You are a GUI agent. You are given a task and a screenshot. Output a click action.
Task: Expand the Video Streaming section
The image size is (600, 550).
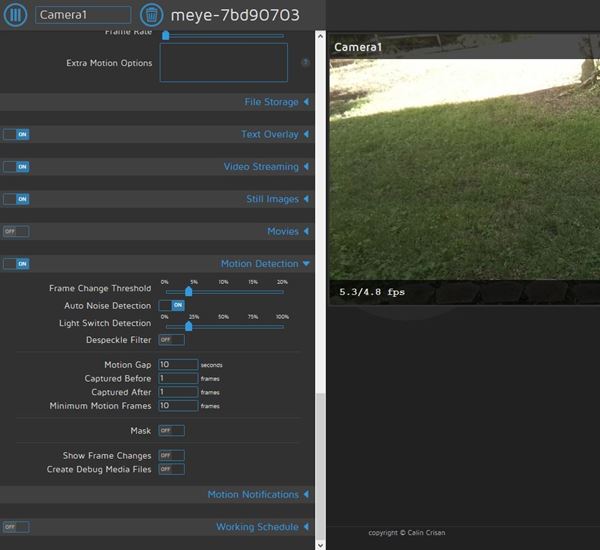click(x=266, y=166)
